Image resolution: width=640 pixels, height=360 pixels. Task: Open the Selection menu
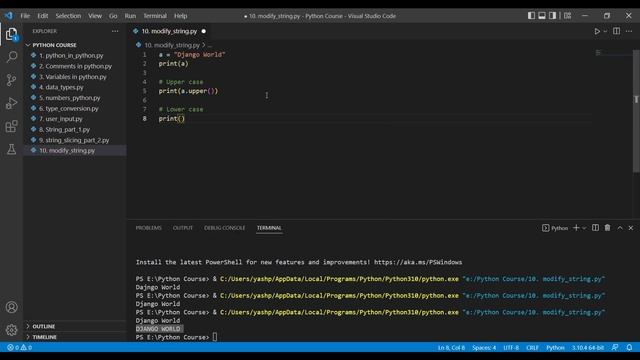68,16
